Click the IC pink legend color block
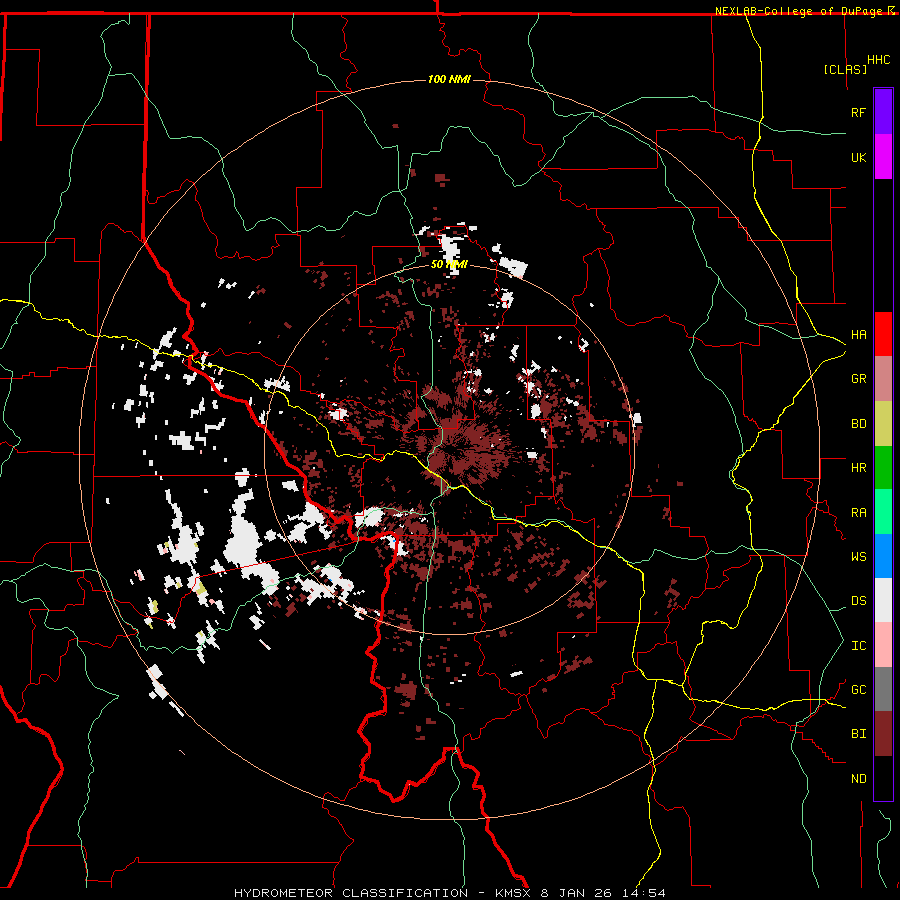The width and height of the screenshot is (900, 900). point(883,645)
